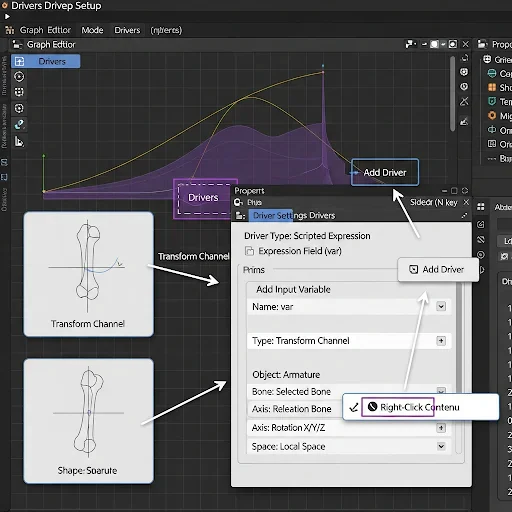Click the Axis: Releation Bone field
Viewport: 512px width, 512px height.
295,409
